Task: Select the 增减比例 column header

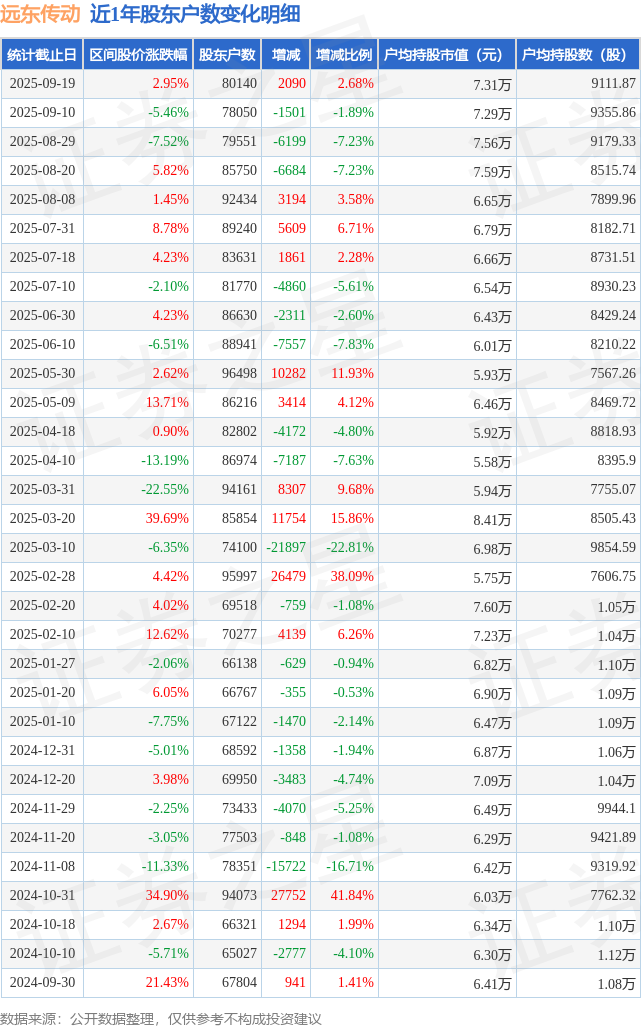Action: [x=343, y=55]
